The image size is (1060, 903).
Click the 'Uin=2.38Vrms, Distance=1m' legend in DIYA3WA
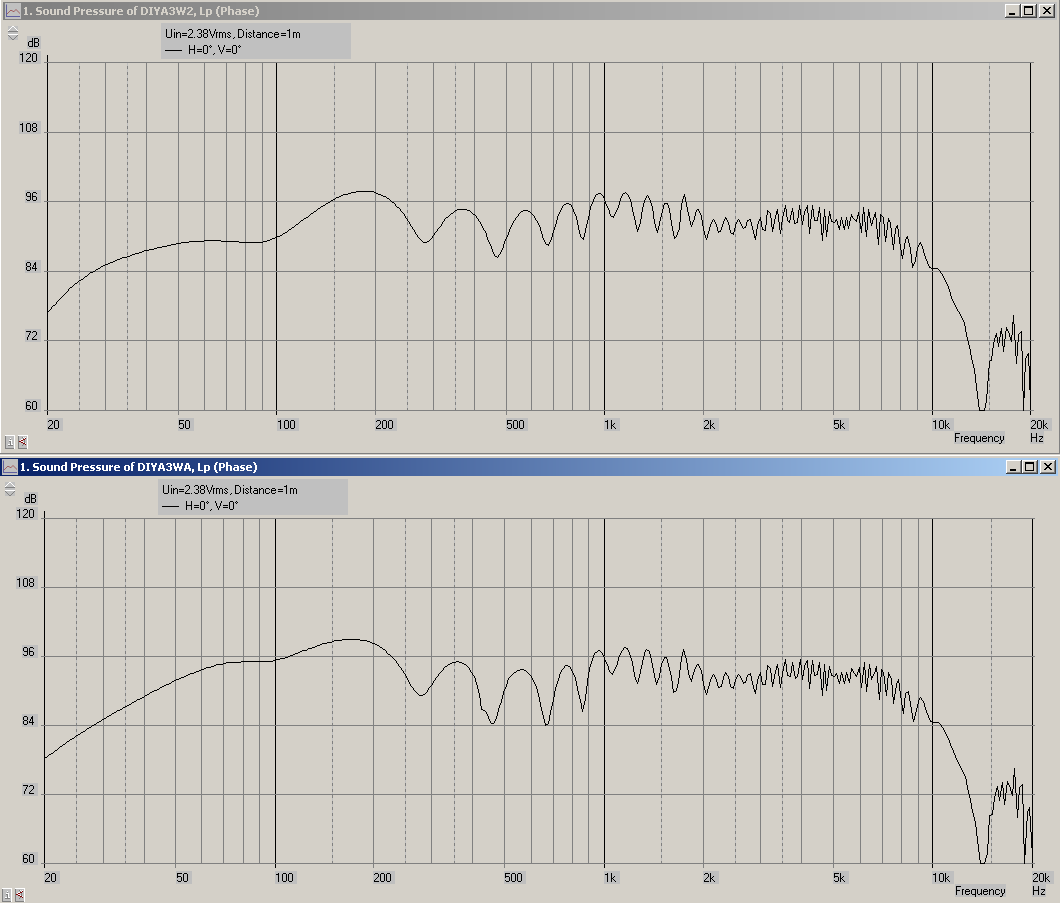pos(230,490)
